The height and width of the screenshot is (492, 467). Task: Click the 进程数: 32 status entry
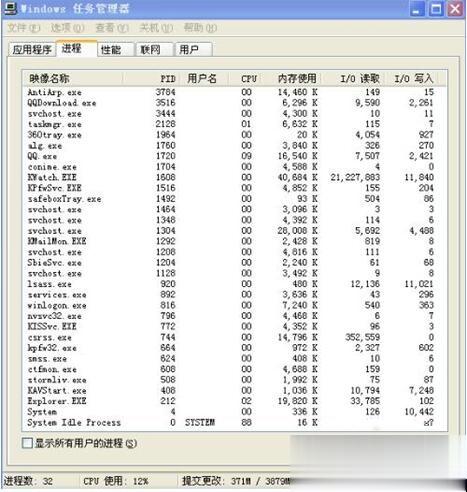[x=28, y=481]
